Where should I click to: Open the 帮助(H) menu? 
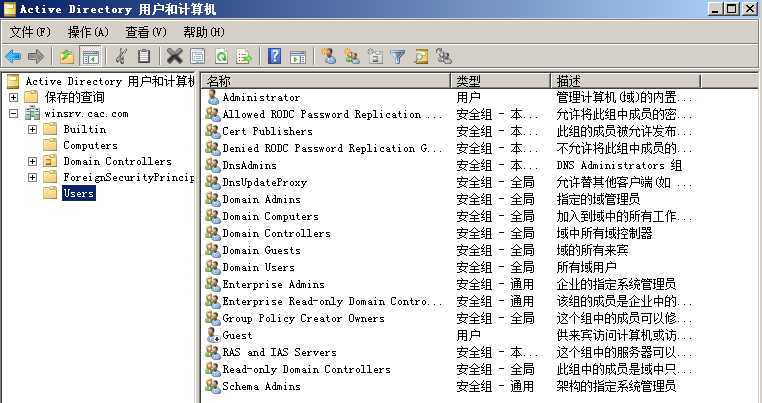pos(204,33)
